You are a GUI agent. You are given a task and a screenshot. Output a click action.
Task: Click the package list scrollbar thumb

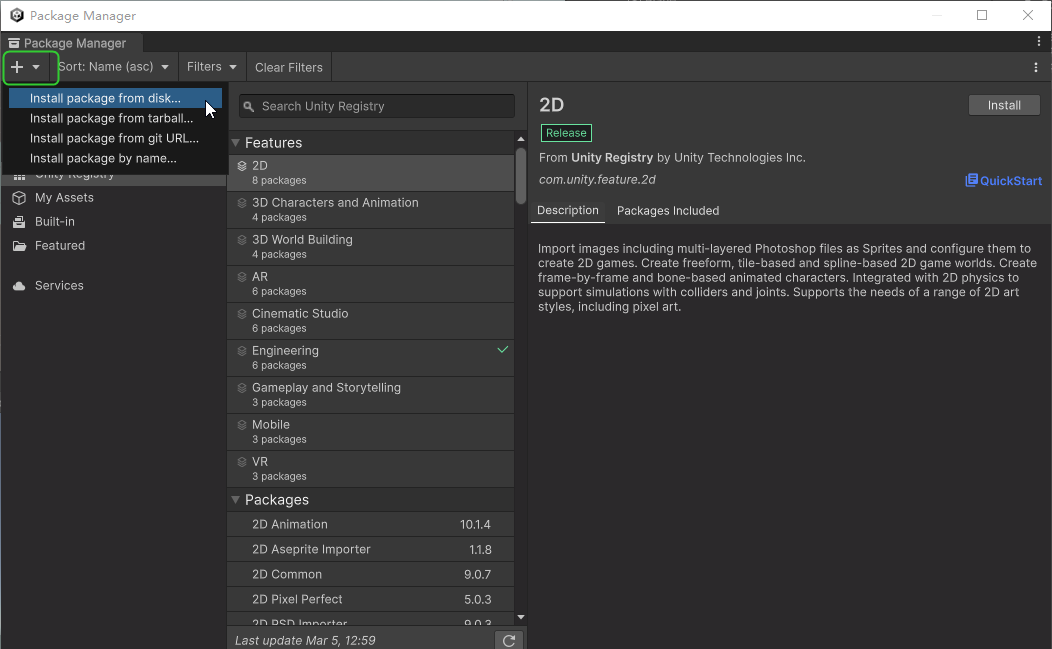point(521,175)
